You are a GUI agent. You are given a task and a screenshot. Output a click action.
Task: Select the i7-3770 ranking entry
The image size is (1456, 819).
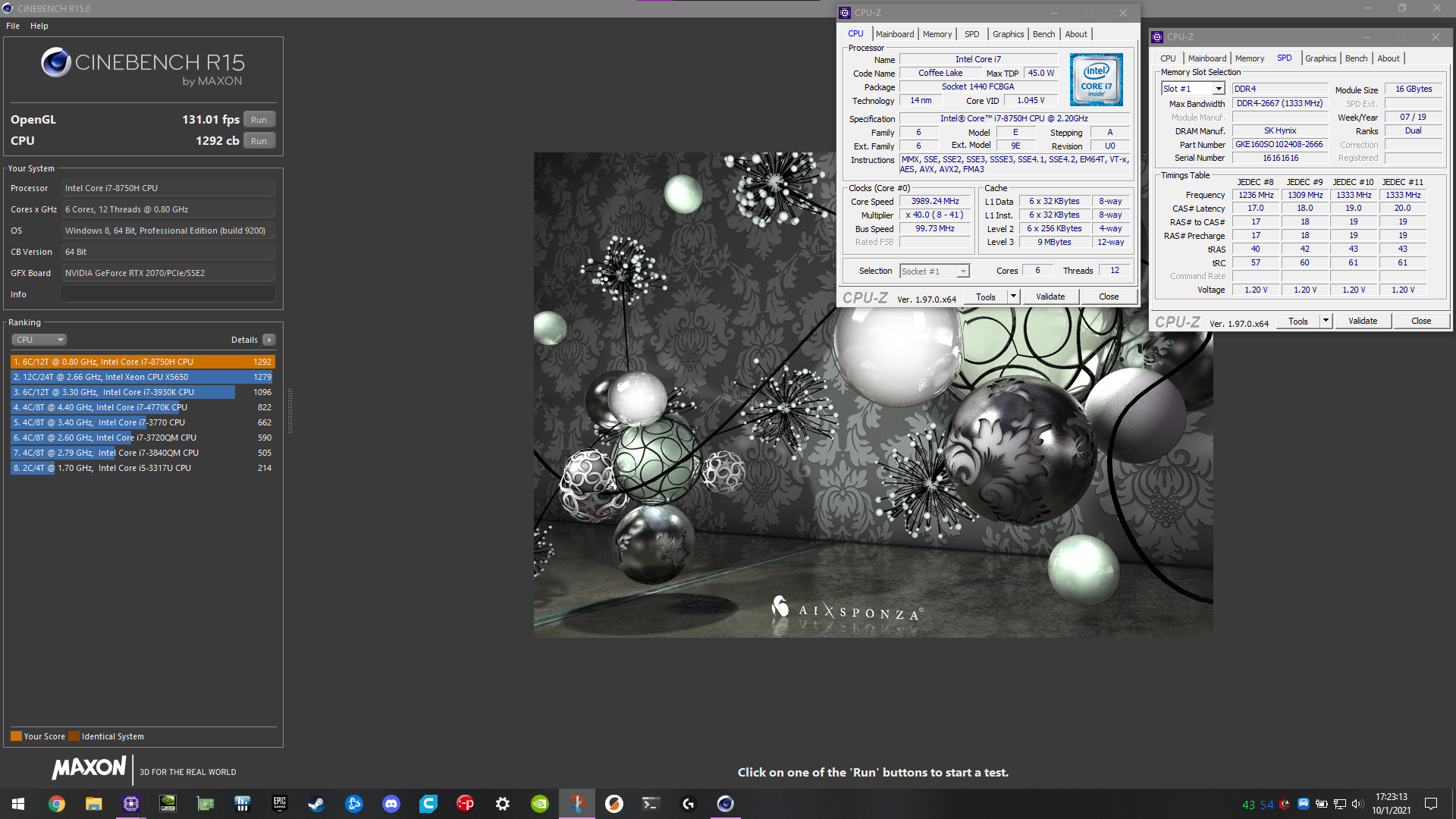click(143, 422)
